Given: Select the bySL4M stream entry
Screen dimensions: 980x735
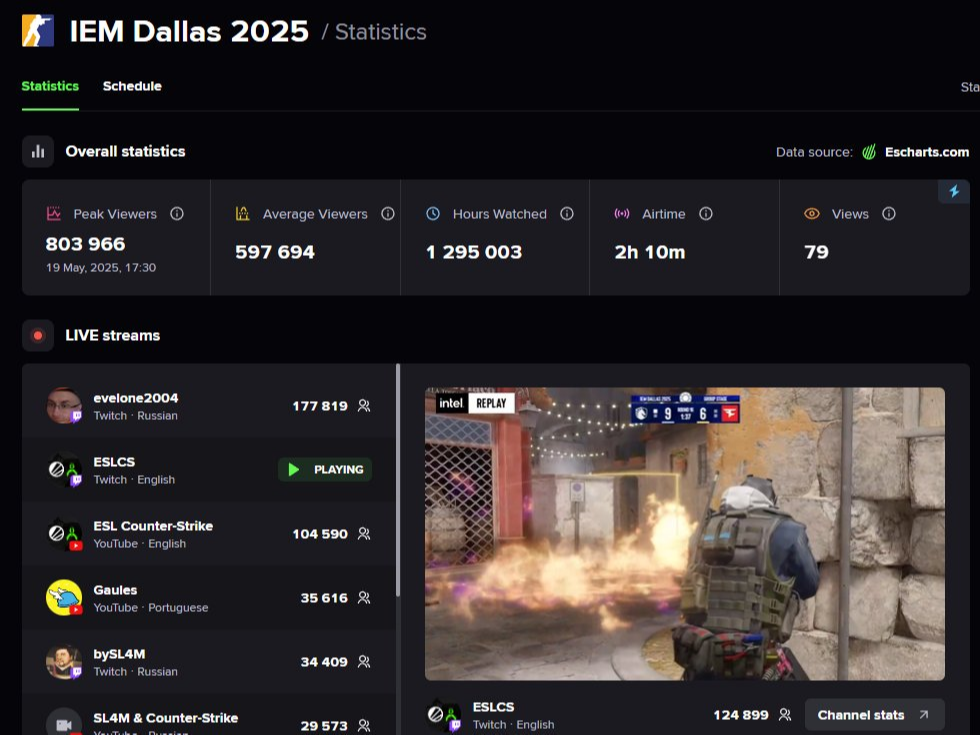Looking at the screenshot, I should tap(210, 661).
